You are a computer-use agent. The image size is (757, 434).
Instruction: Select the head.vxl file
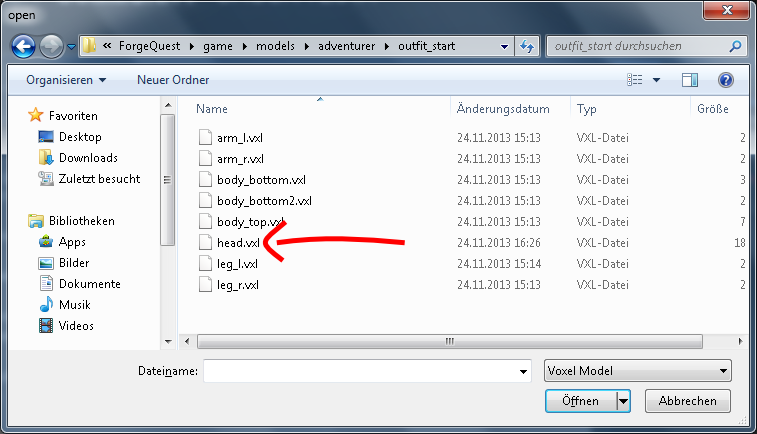click(238, 242)
